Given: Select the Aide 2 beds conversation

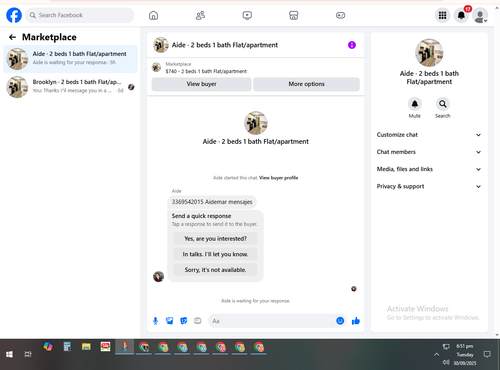Looking at the screenshot, I should (70, 59).
